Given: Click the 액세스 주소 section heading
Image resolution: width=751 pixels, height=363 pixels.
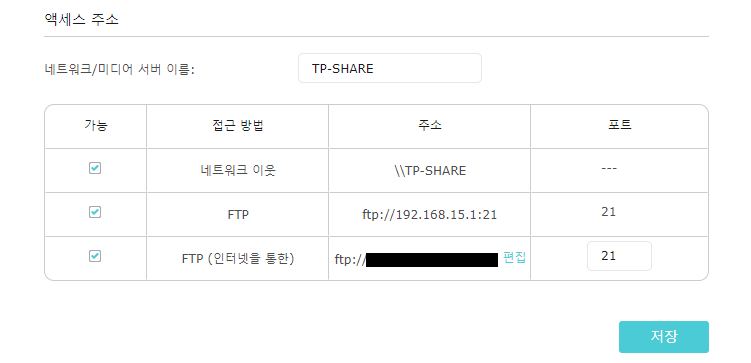Looking at the screenshot, I should (81, 20).
